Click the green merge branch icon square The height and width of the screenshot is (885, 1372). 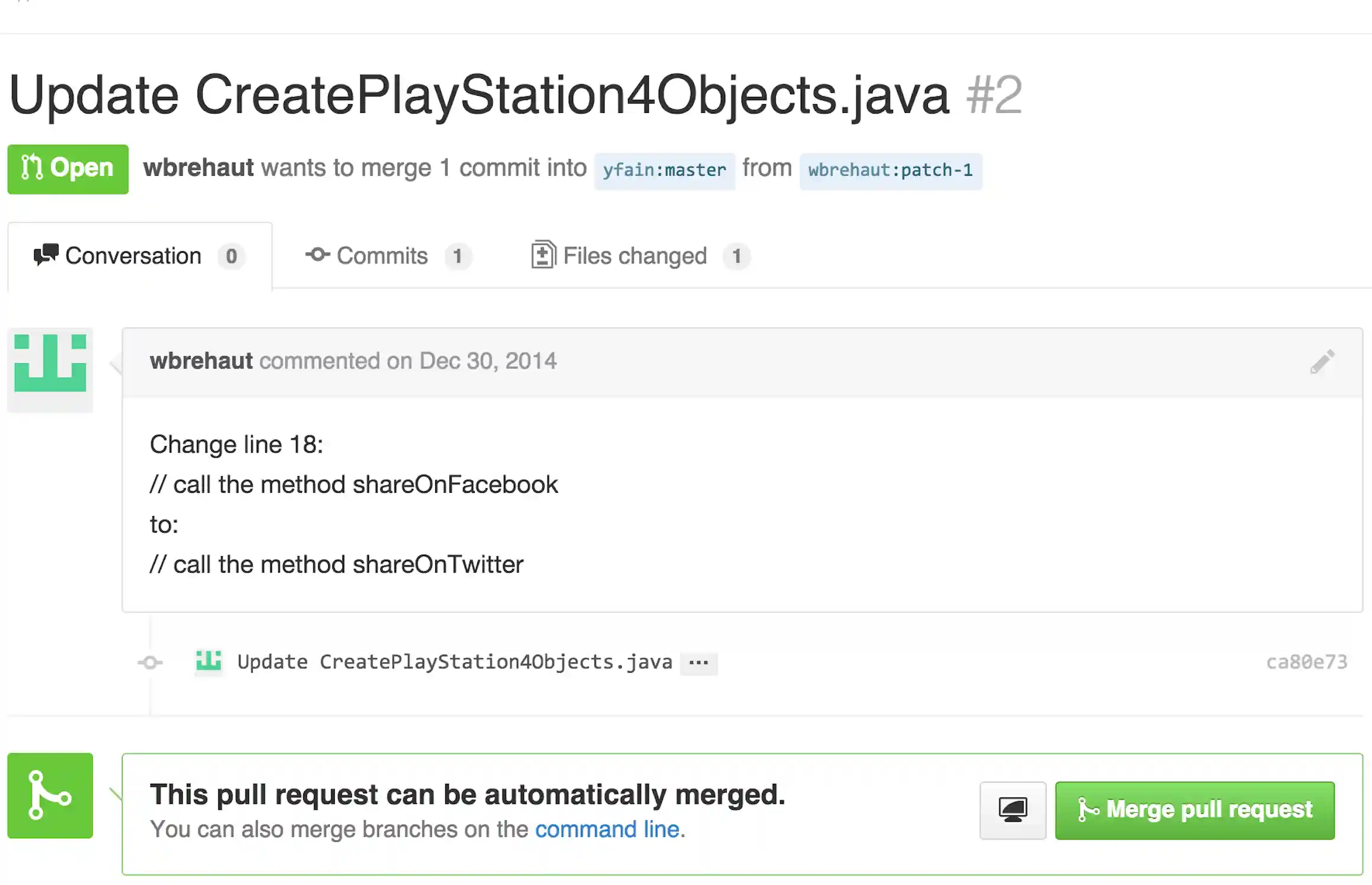50,796
